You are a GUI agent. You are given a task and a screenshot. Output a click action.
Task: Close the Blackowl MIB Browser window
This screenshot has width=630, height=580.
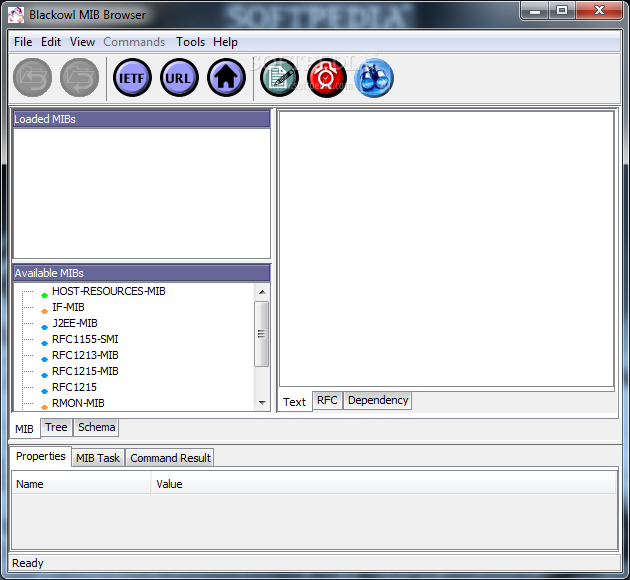599,10
